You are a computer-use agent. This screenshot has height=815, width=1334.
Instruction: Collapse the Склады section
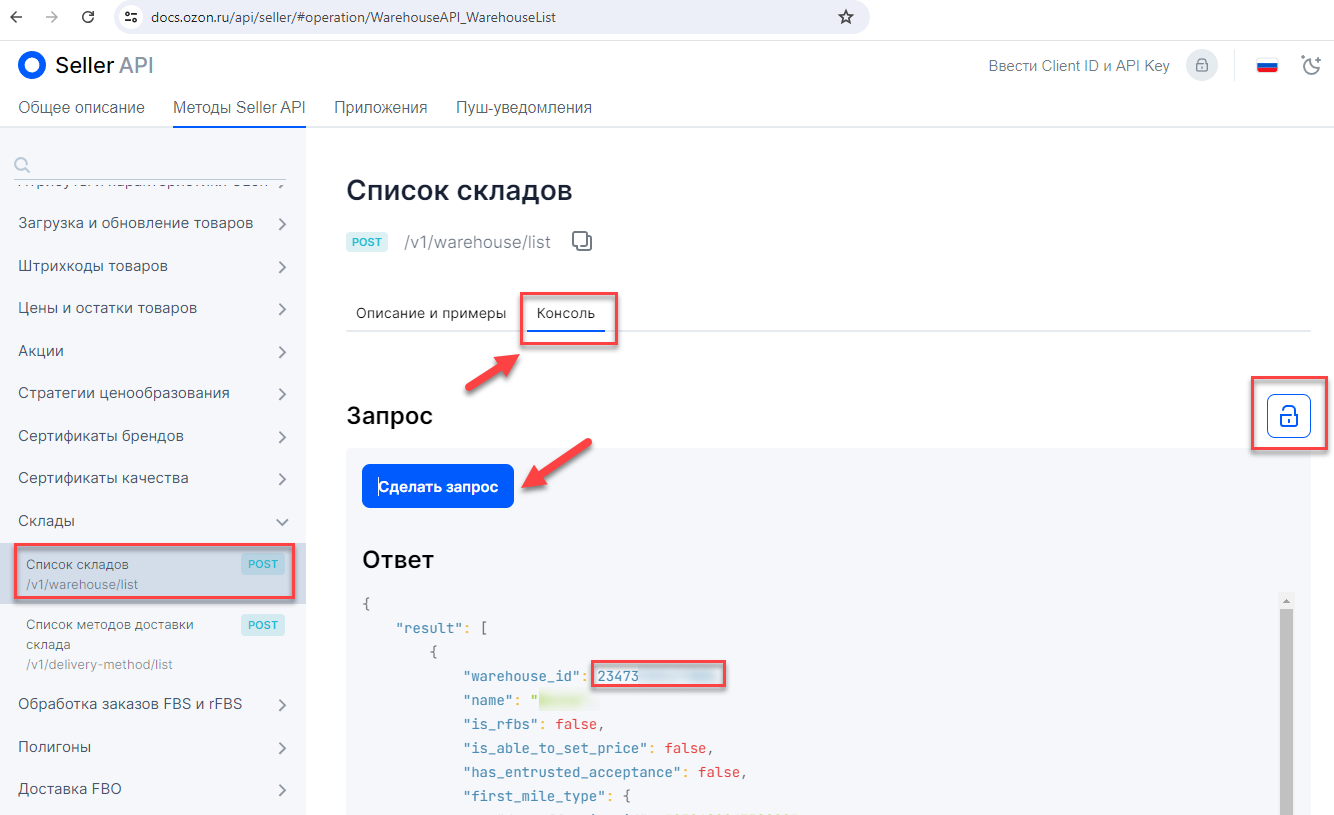point(282,522)
